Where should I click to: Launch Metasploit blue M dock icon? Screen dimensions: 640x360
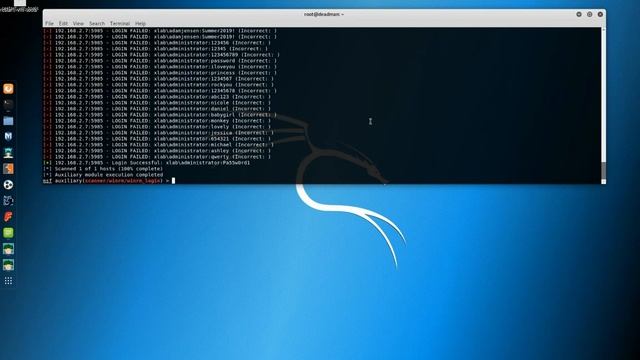coord(8,136)
